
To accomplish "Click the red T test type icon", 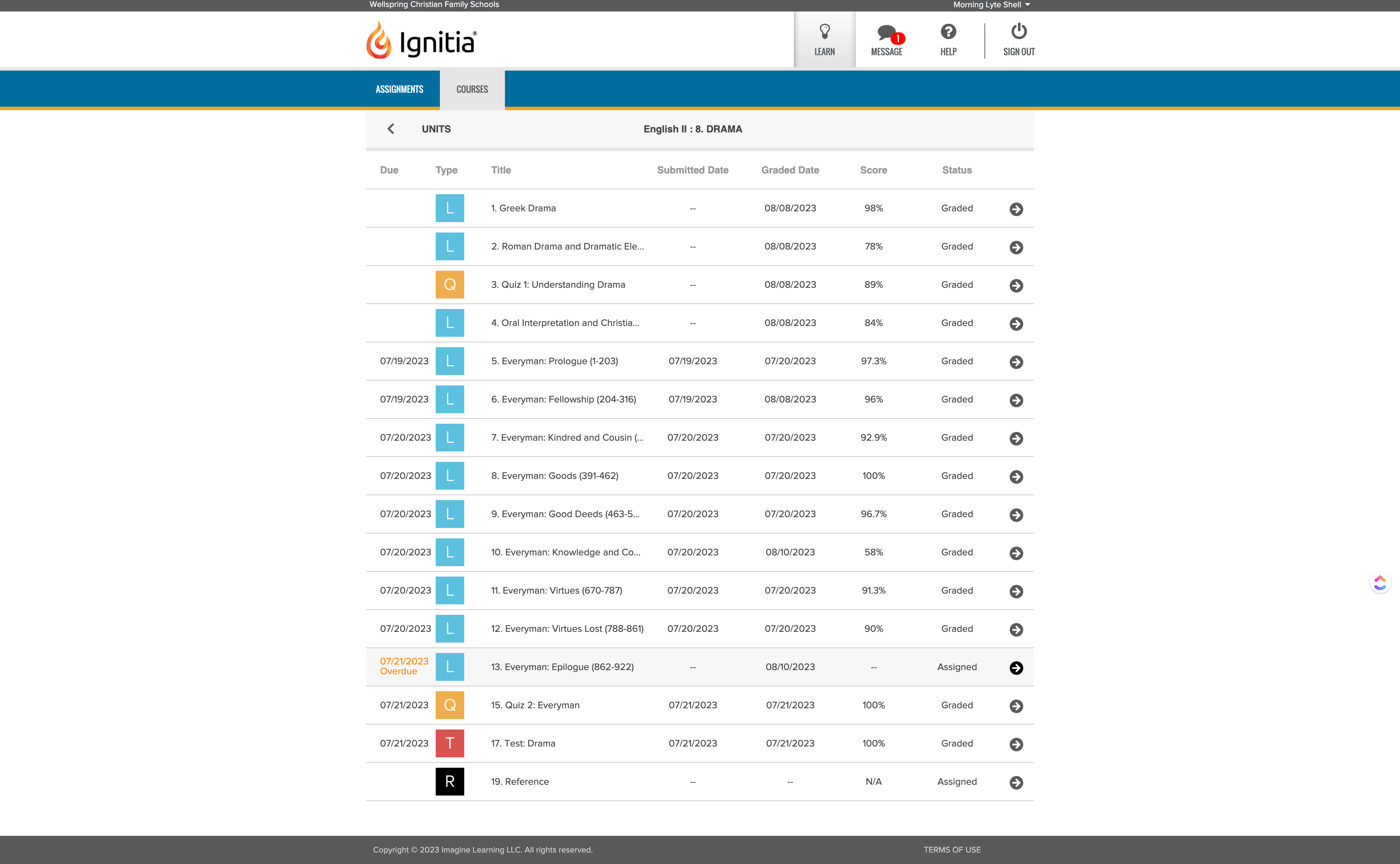I will pos(450,743).
